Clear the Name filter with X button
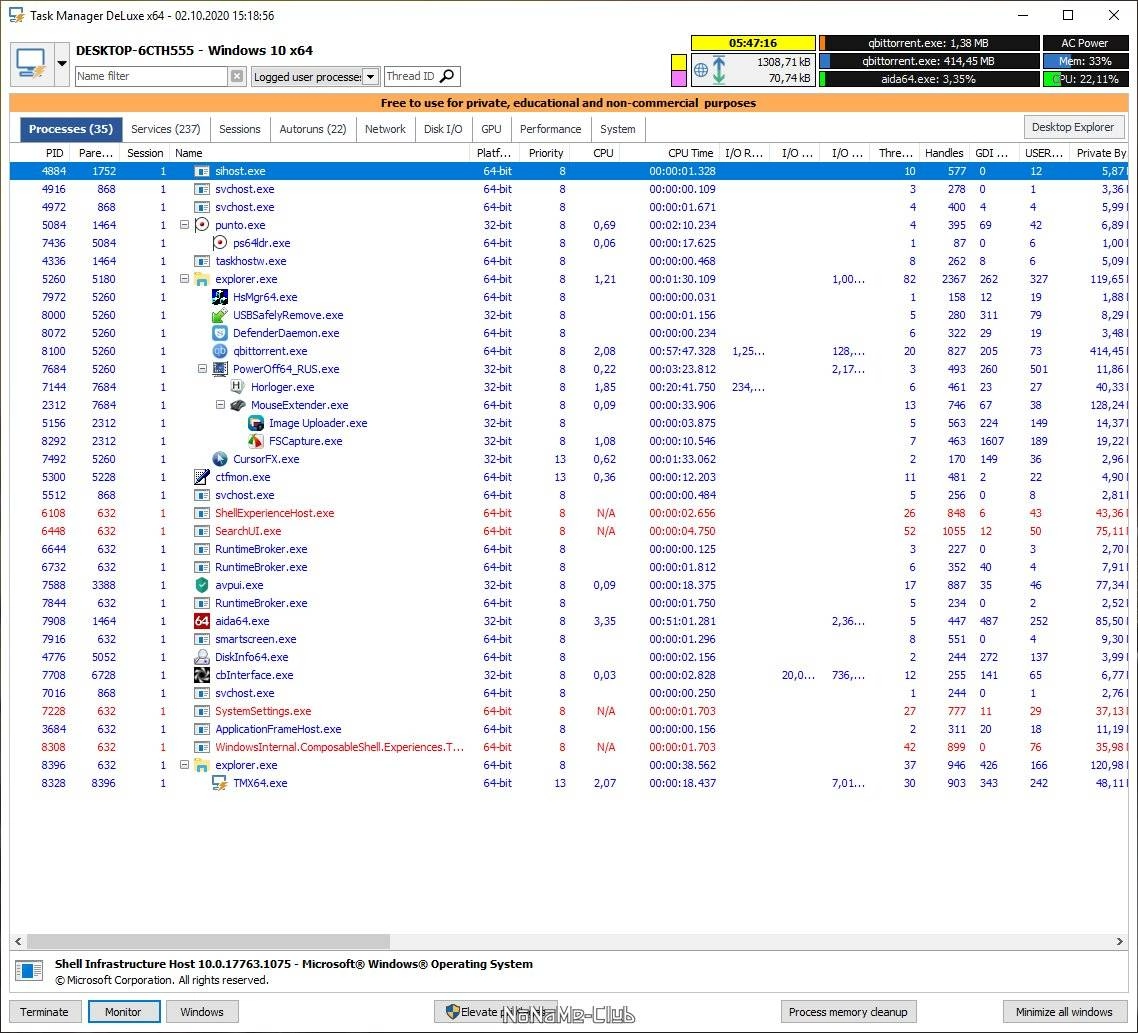 pyautogui.click(x=237, y=76)
